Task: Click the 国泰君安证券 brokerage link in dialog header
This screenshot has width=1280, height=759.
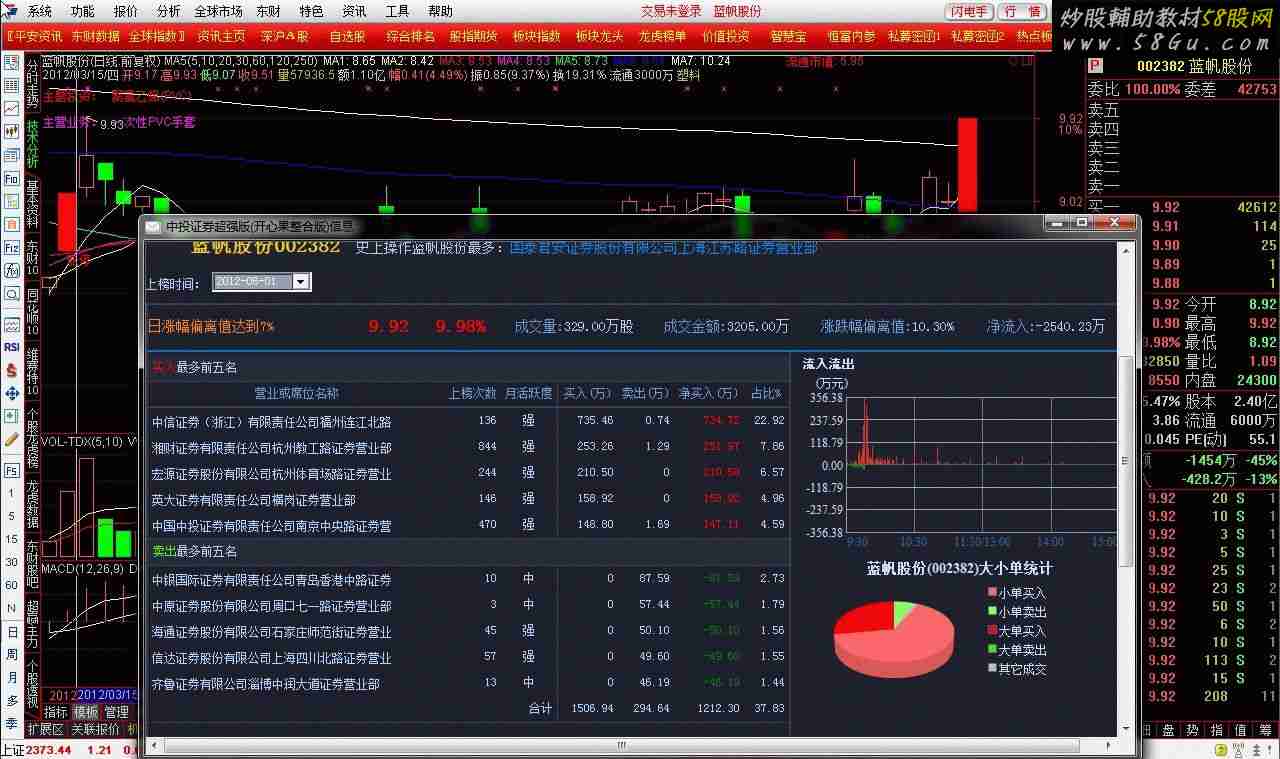Action: click(663, 248)
